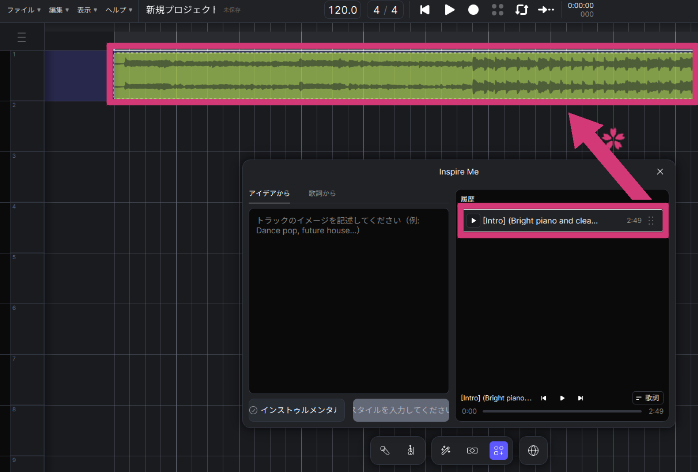This screenshot has width=698, height=472.
Task: Open the ファイル menu
Action: [21, 10]
